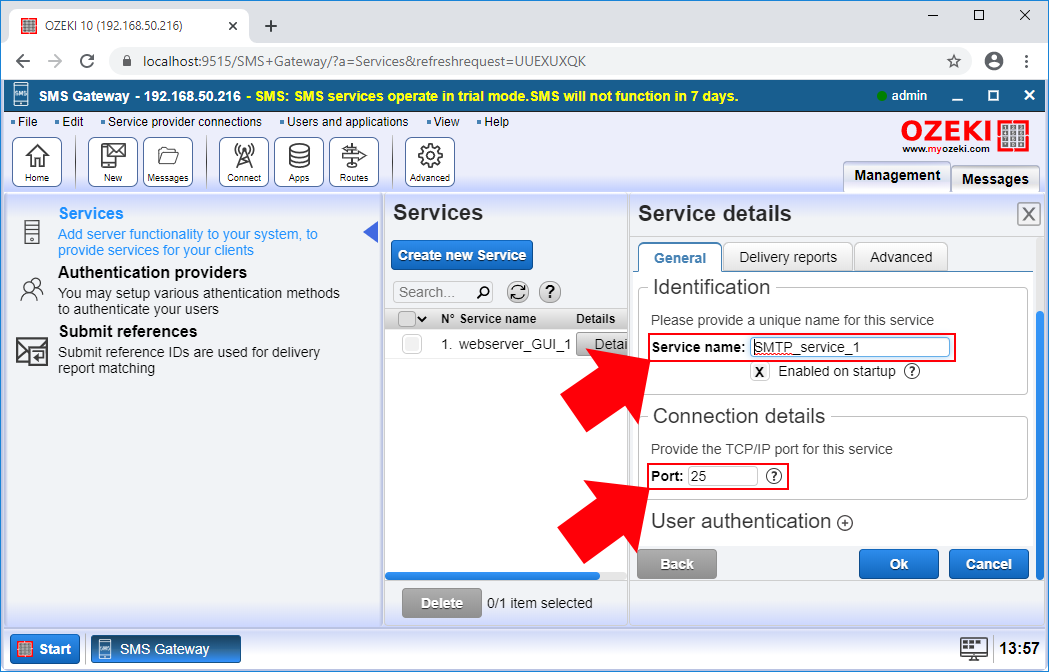Click the Start button in the taskbar

[x=45, y=649]
